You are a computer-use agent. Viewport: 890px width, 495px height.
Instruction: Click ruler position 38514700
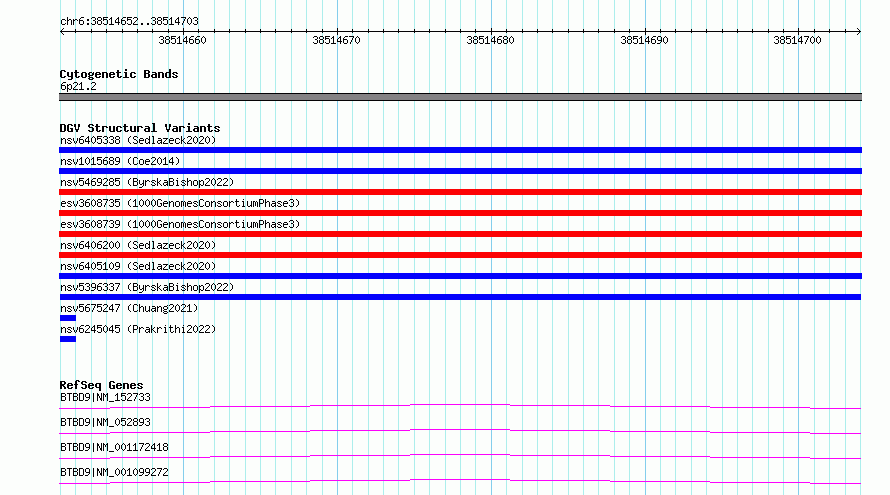(797, 40)
